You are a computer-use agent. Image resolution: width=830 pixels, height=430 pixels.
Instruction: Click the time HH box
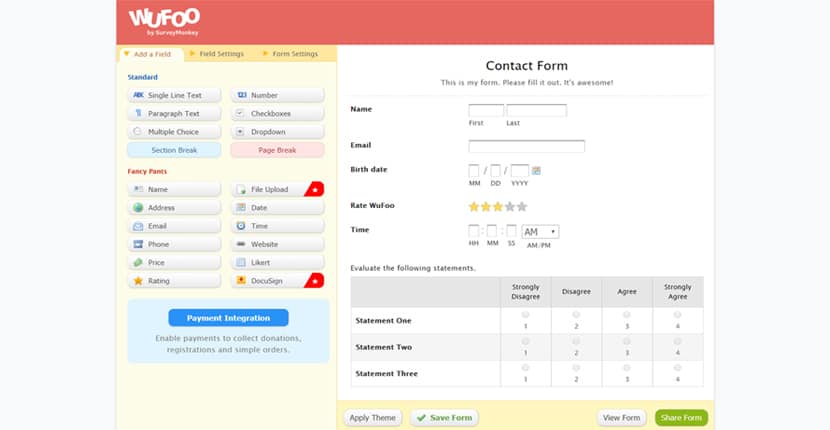pyautogui.click(x=474, y=231)
